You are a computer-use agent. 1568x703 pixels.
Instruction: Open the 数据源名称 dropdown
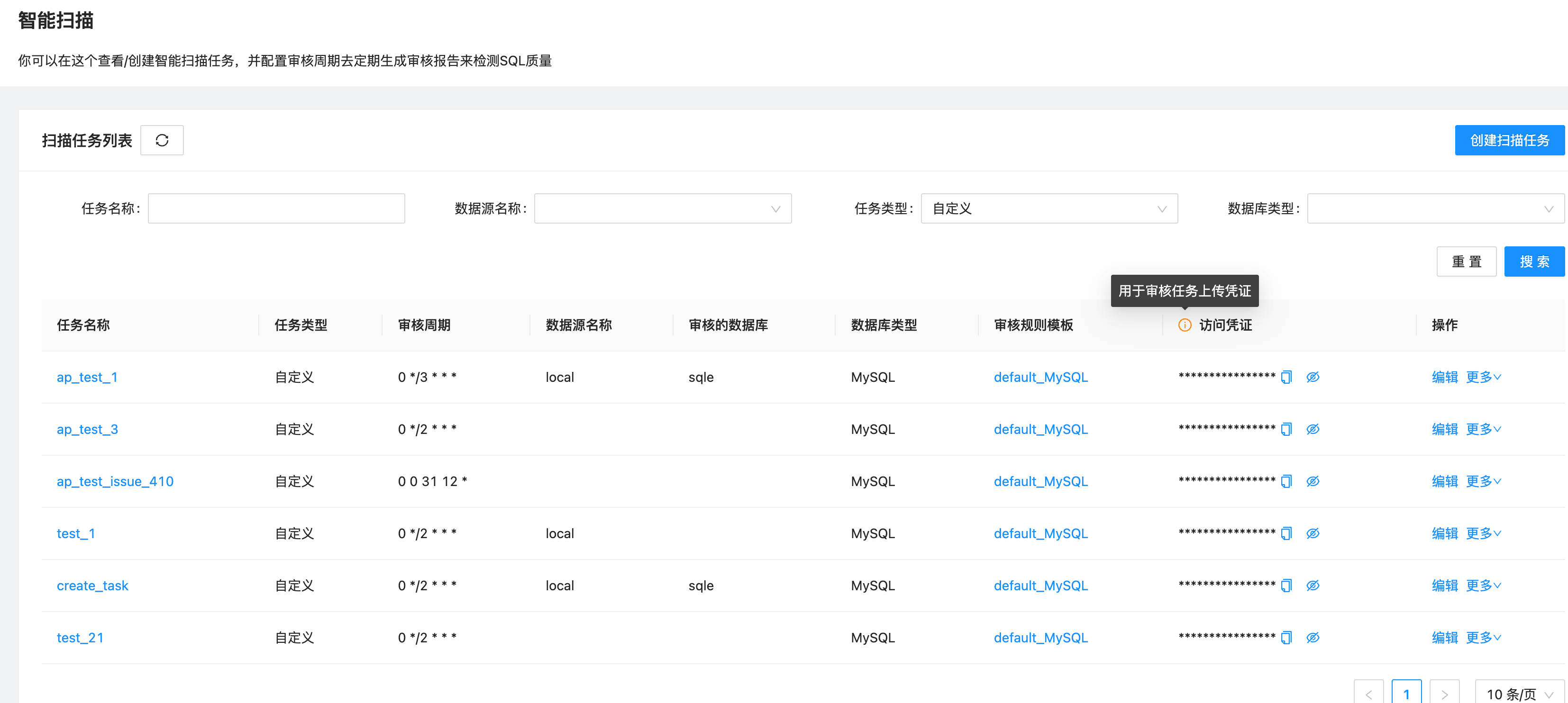(662, 208)
